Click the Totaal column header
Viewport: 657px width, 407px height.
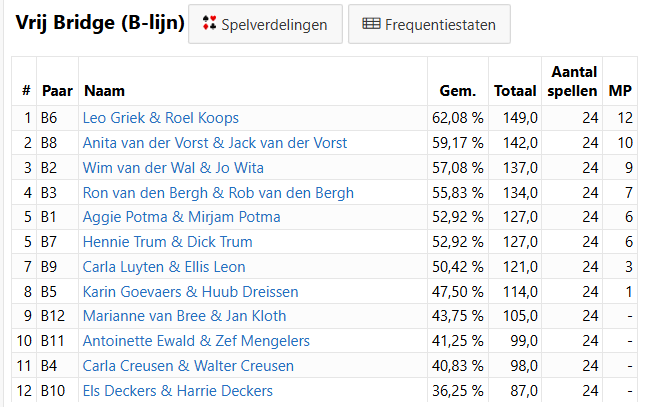[x=515, y=91]
